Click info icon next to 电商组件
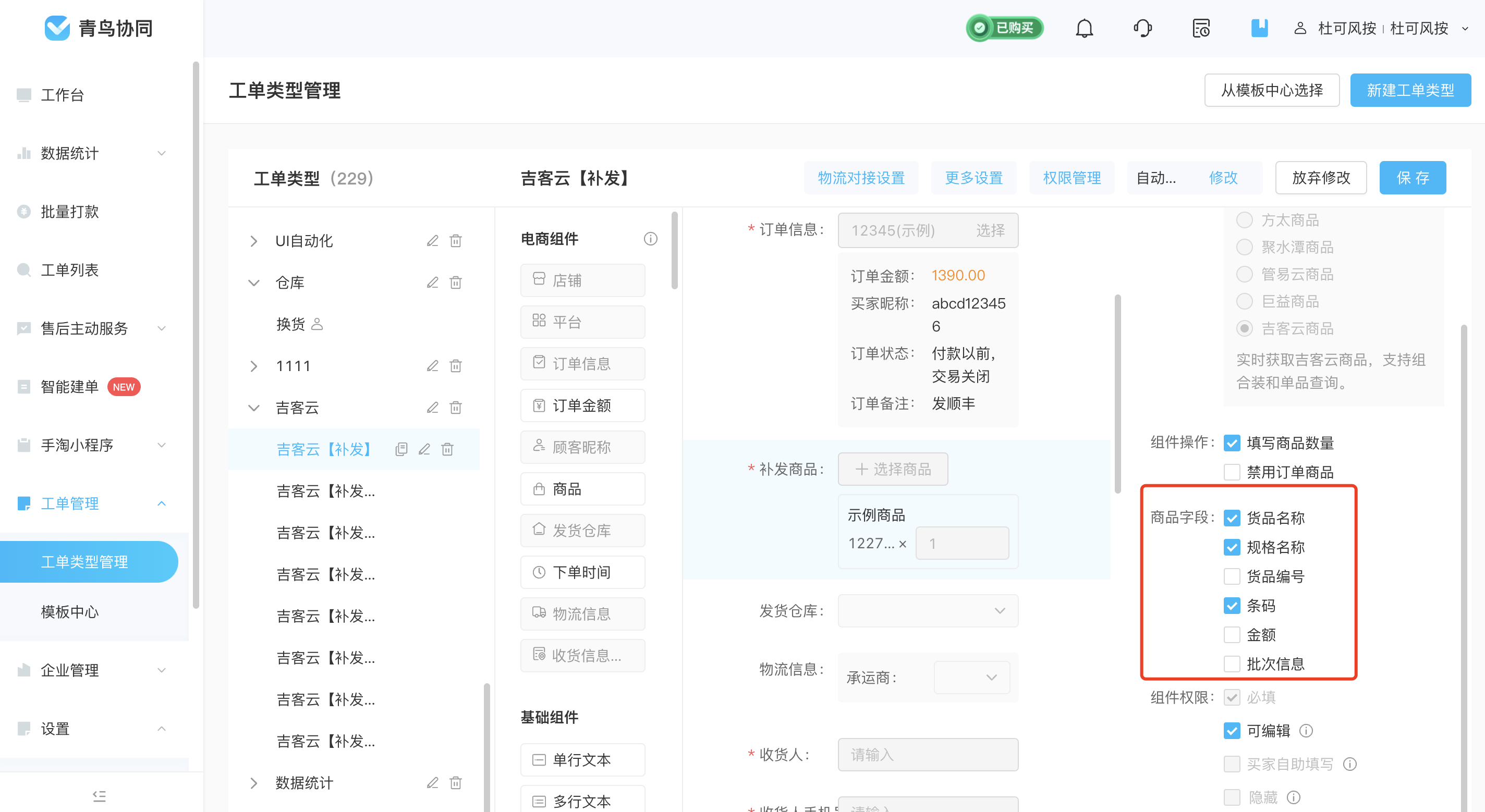Image resolution: width=1485 pixels, height=812 pixels. (x=650, y=239)
